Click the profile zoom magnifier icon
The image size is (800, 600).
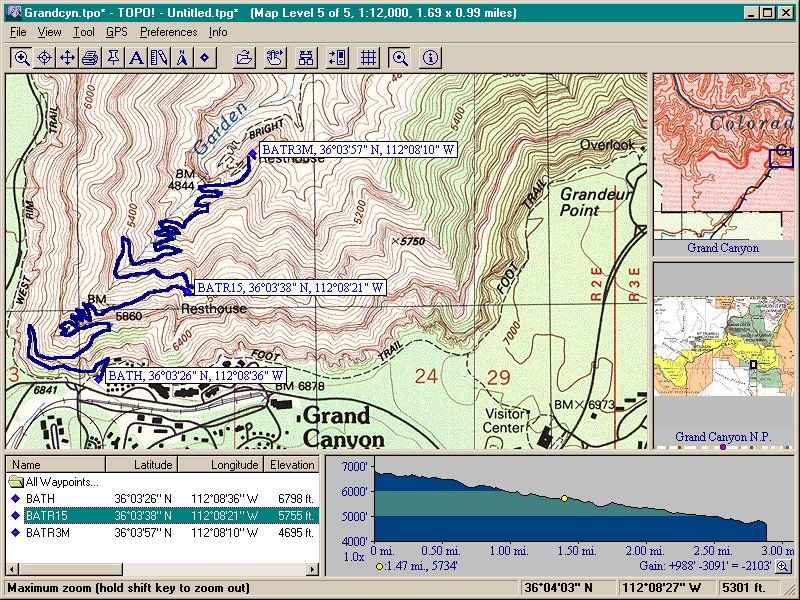pyautogui.click(x=782, y=565)
